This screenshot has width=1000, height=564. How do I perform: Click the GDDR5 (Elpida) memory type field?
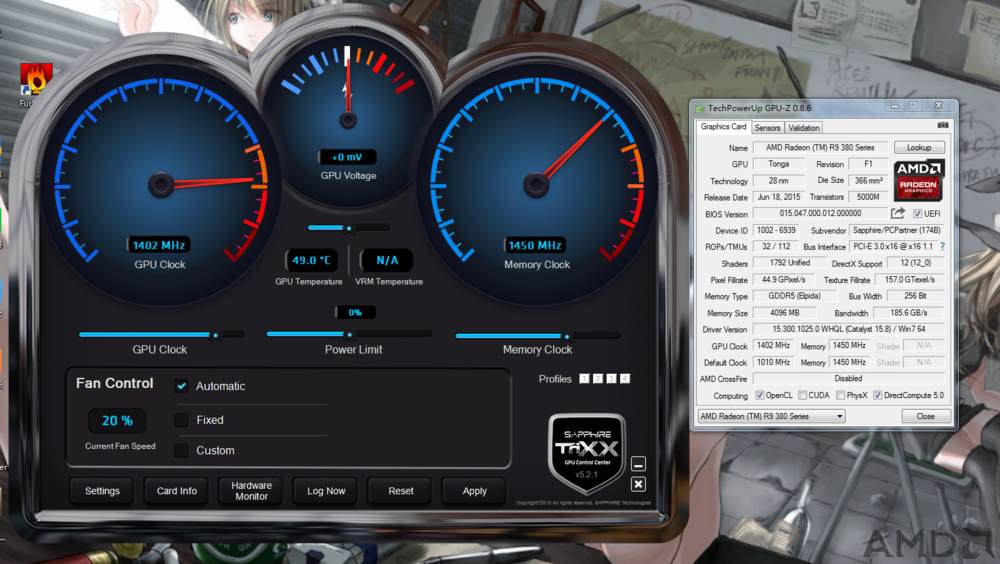coord(793,296)
